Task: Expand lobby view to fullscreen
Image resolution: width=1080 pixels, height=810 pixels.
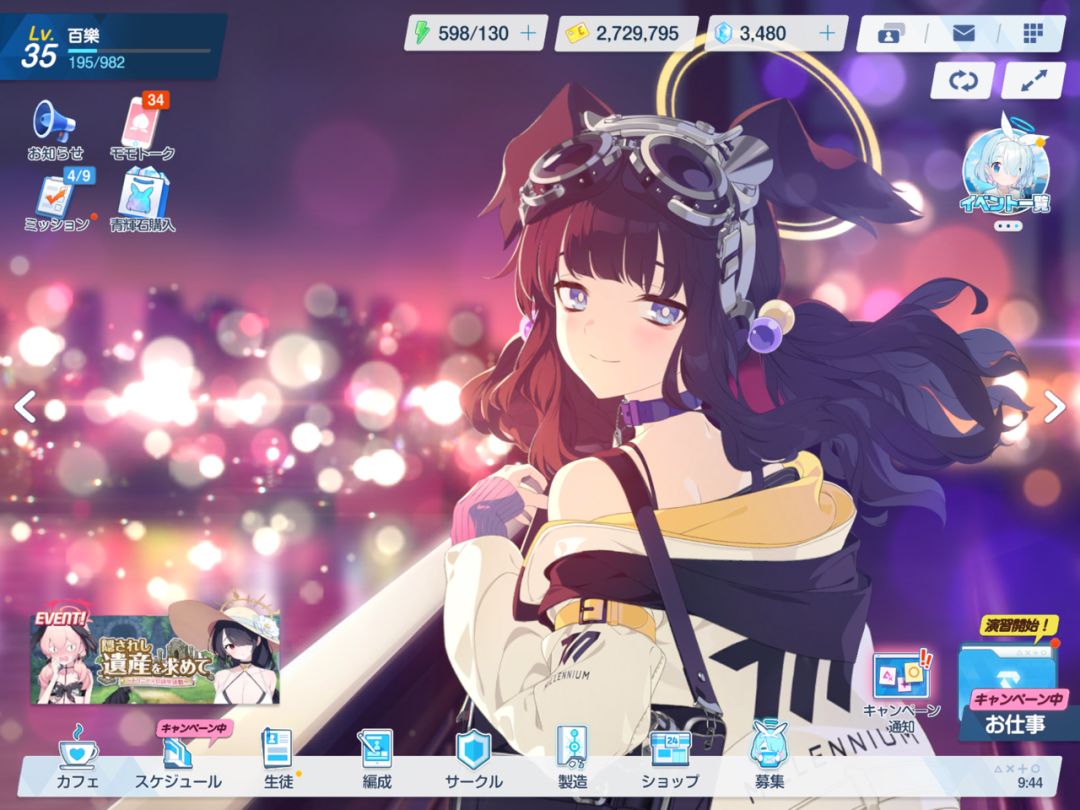Action: 1033,81
